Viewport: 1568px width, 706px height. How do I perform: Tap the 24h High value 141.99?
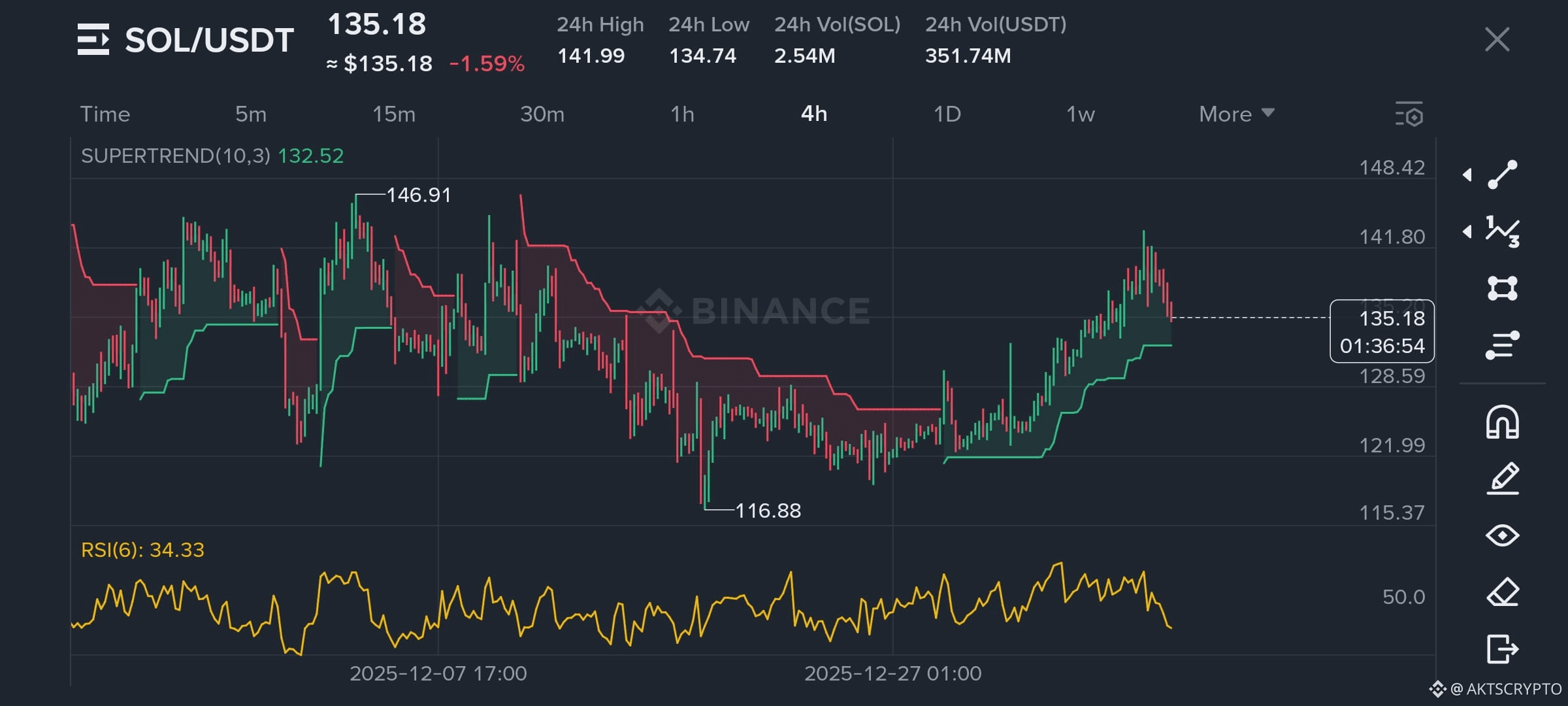591,56
